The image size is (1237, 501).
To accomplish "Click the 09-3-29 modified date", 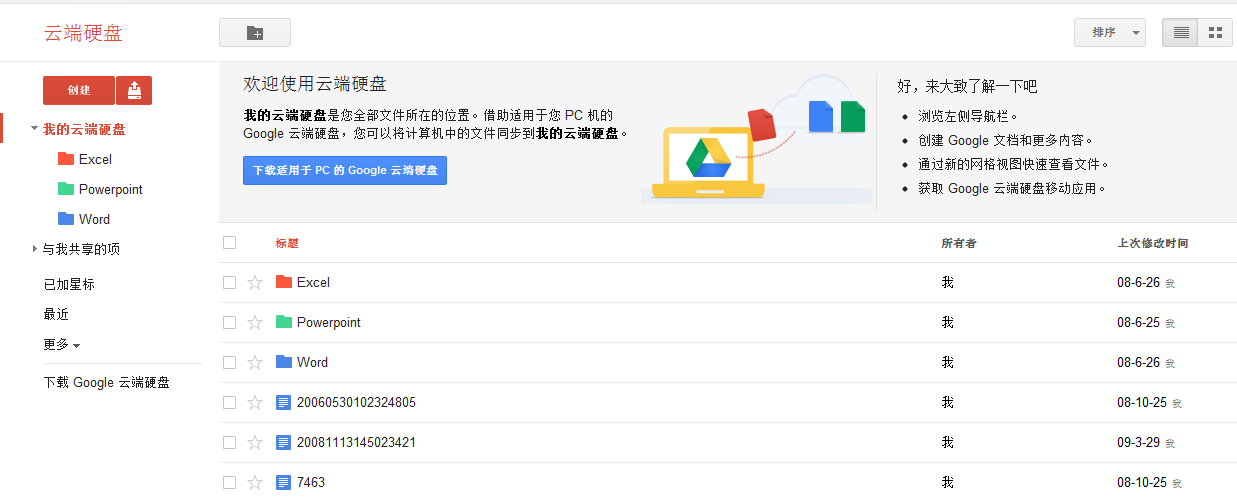I will click(x=1139, y=442).
